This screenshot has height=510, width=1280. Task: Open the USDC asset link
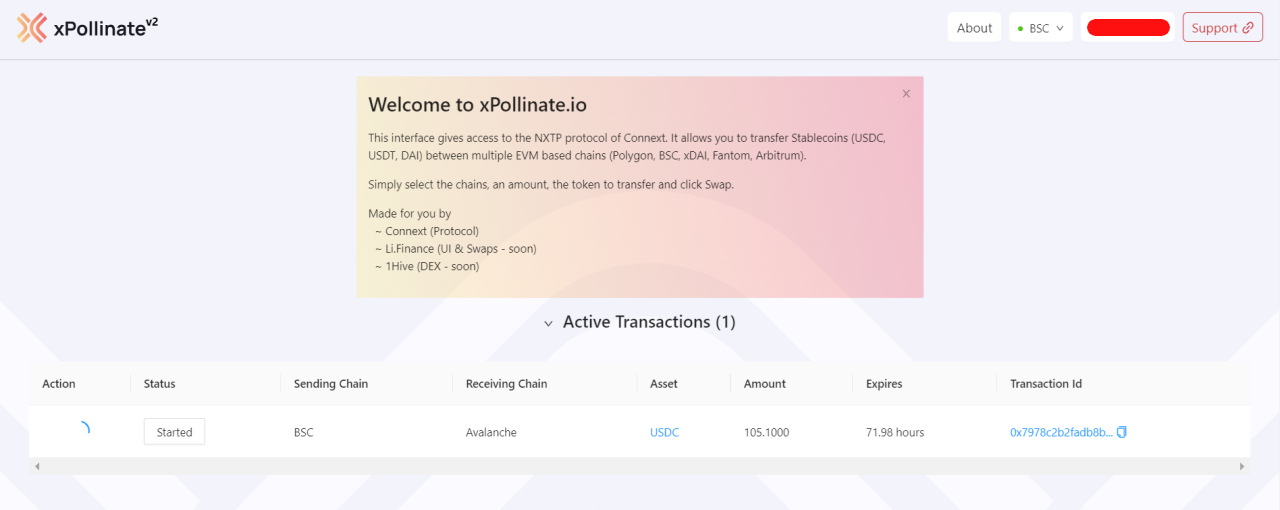[664, 432]
